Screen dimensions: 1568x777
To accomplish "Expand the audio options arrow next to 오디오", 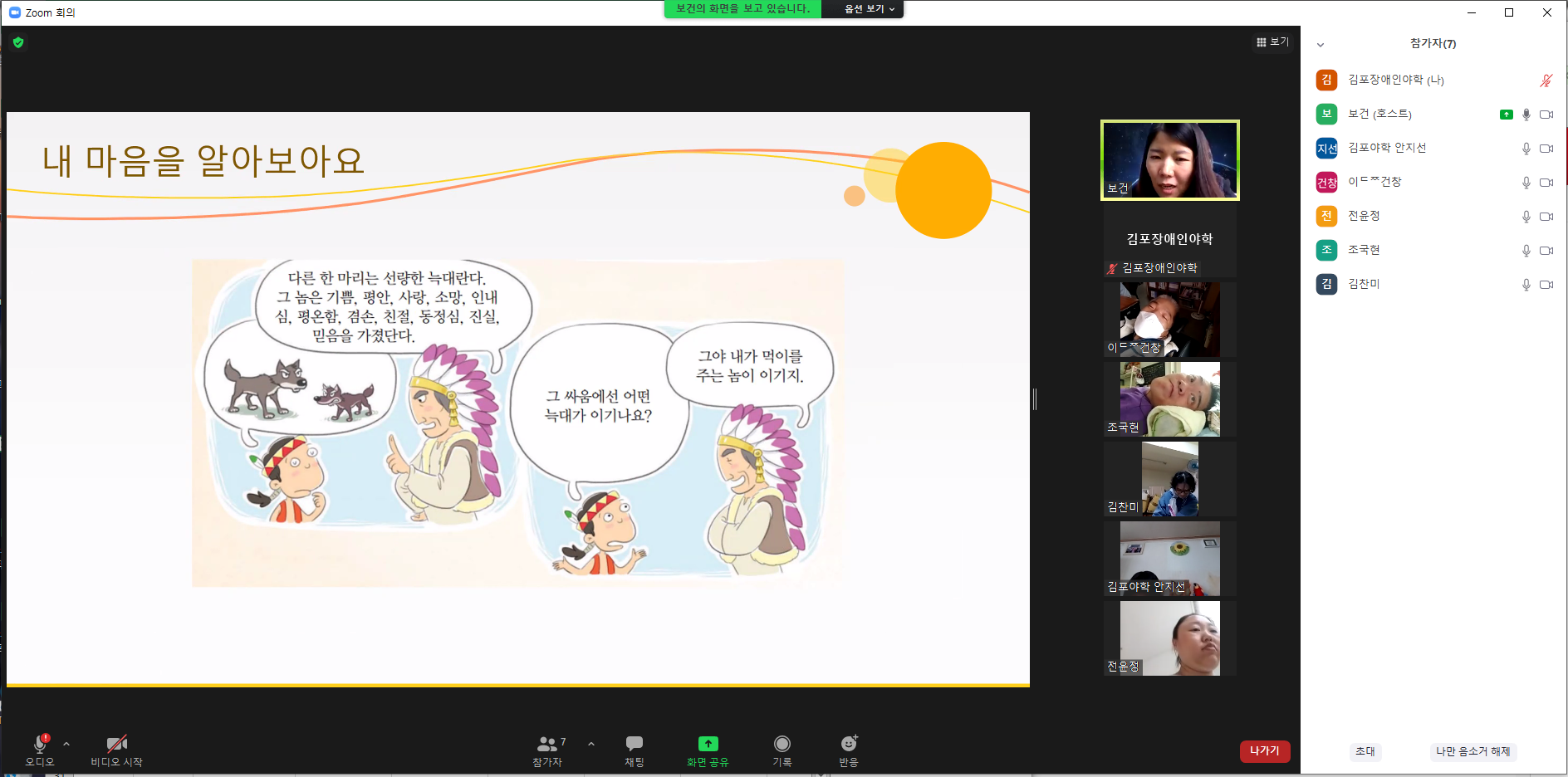I will point(66,744).
